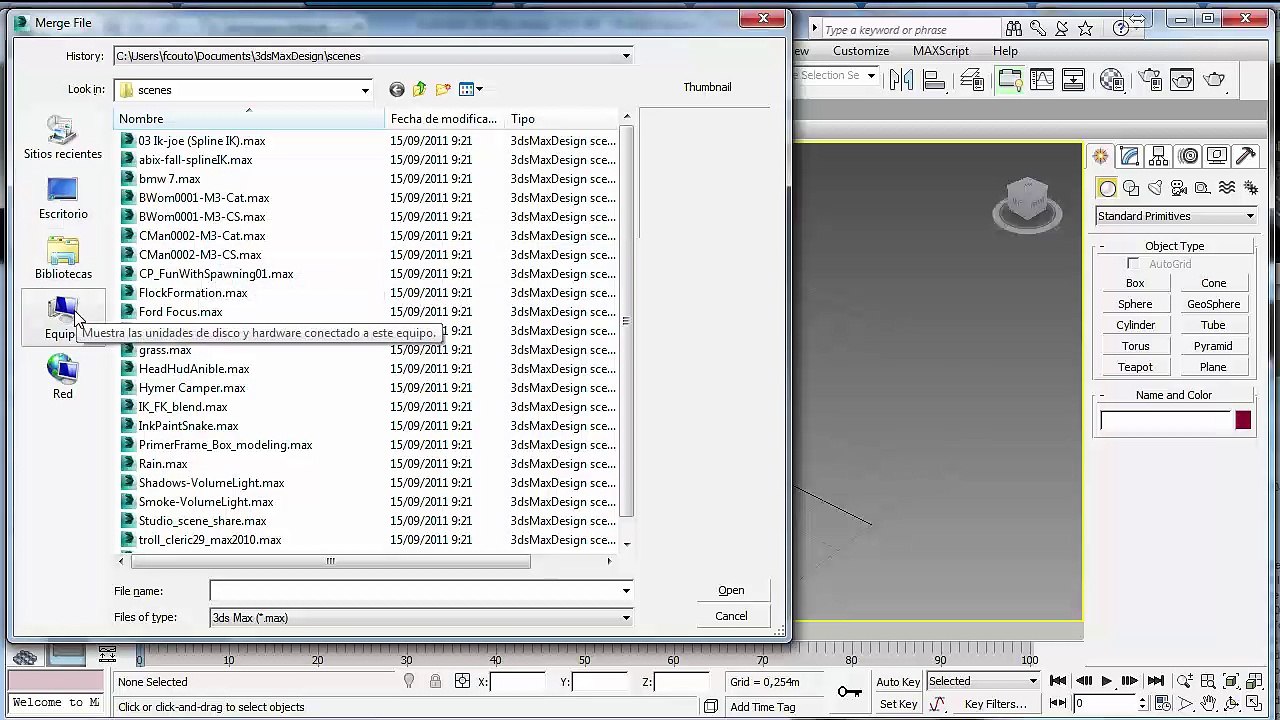
Task: Toggle the AutoGrid checkbox
Action: coord(1133,264)
